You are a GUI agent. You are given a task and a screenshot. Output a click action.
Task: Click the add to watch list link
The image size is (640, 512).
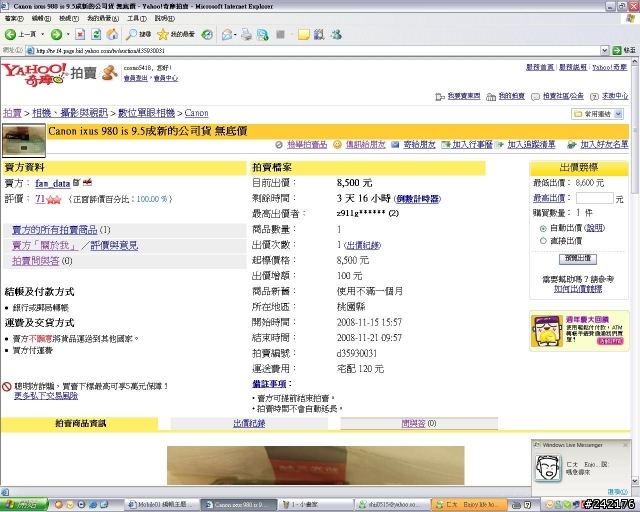pyautogui.click(x=531, y=145)
